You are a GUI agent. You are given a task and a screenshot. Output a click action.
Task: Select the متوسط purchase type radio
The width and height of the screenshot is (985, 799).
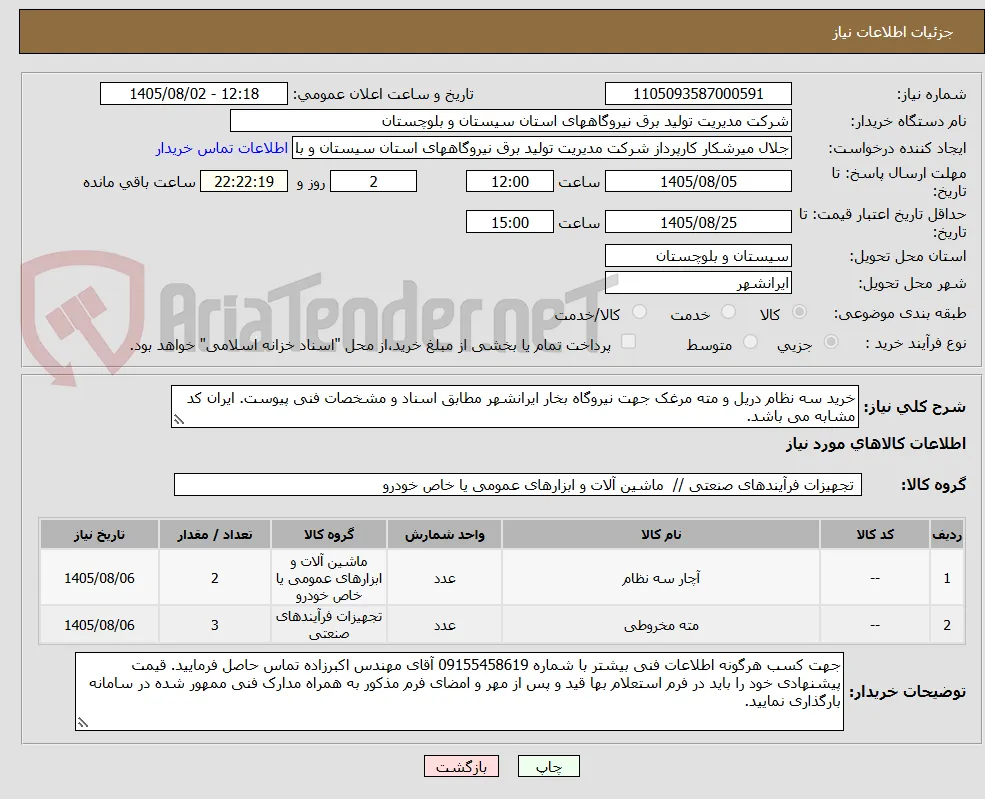[x=749, y=342]
